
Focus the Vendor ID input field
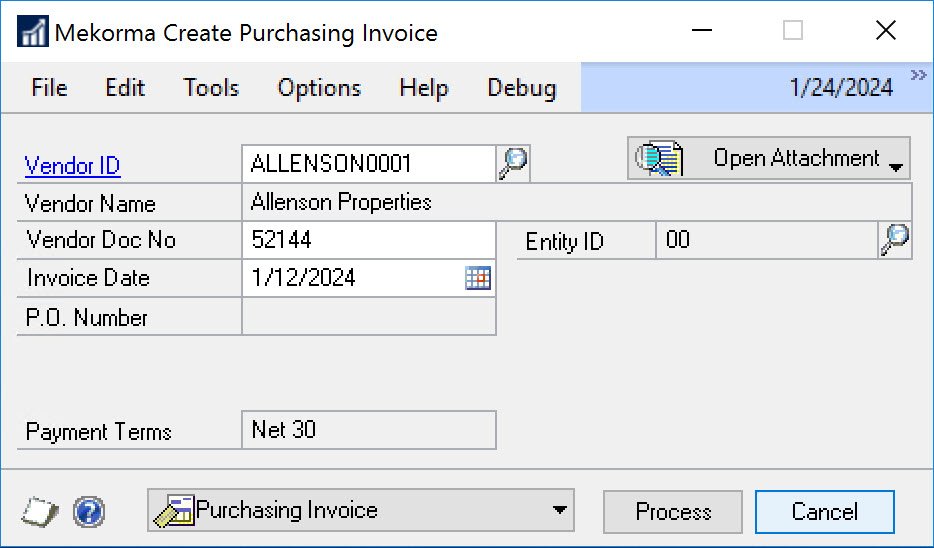(x=368, y=163)
